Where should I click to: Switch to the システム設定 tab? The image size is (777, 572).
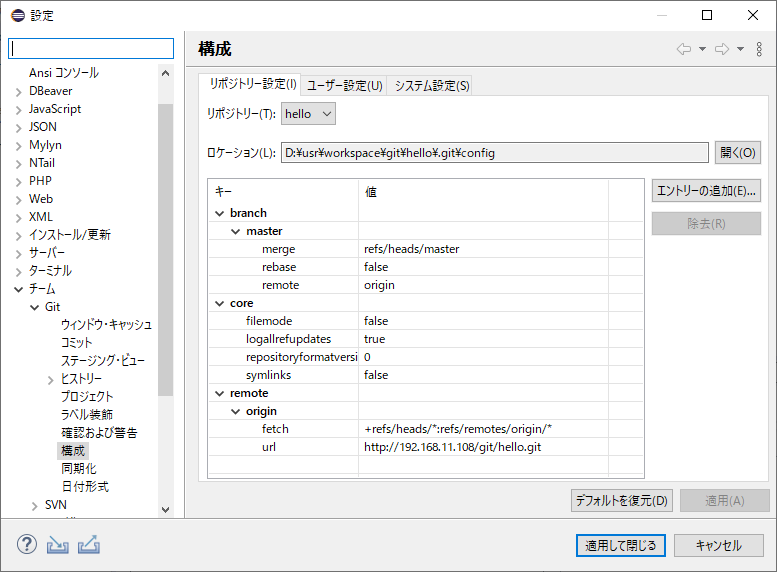tap(431, 85)
